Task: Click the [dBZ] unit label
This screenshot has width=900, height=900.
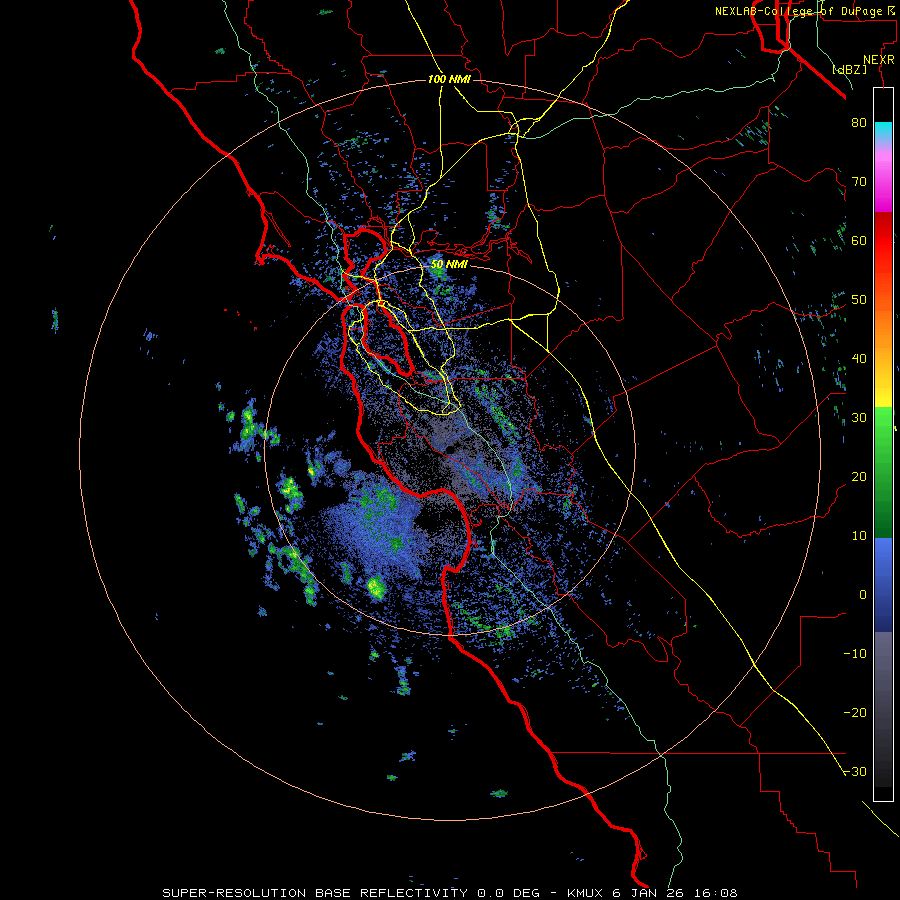Action: (x=850, y=69)
